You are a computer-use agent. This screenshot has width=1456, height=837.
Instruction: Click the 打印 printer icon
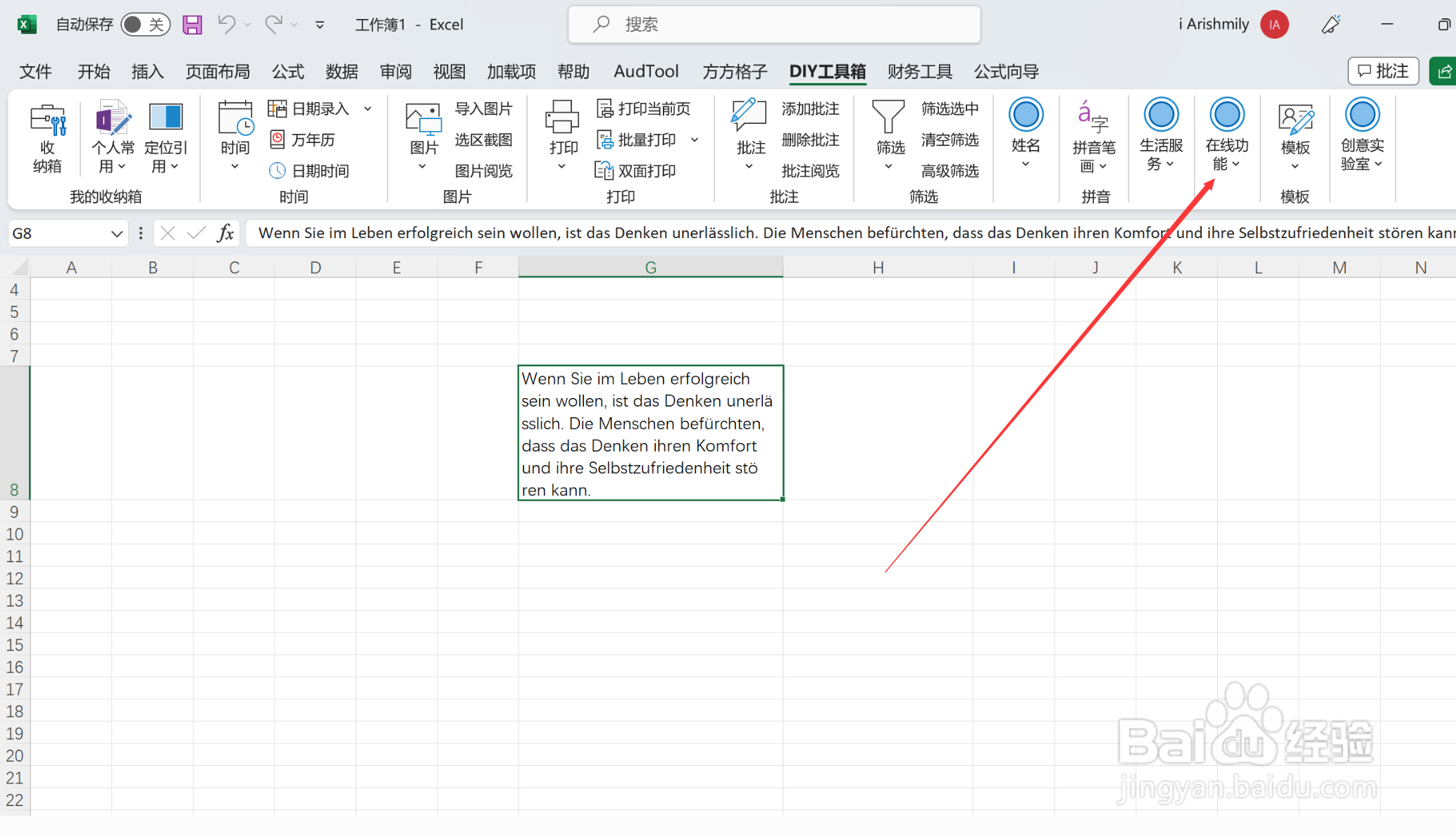tap(562, 117)
